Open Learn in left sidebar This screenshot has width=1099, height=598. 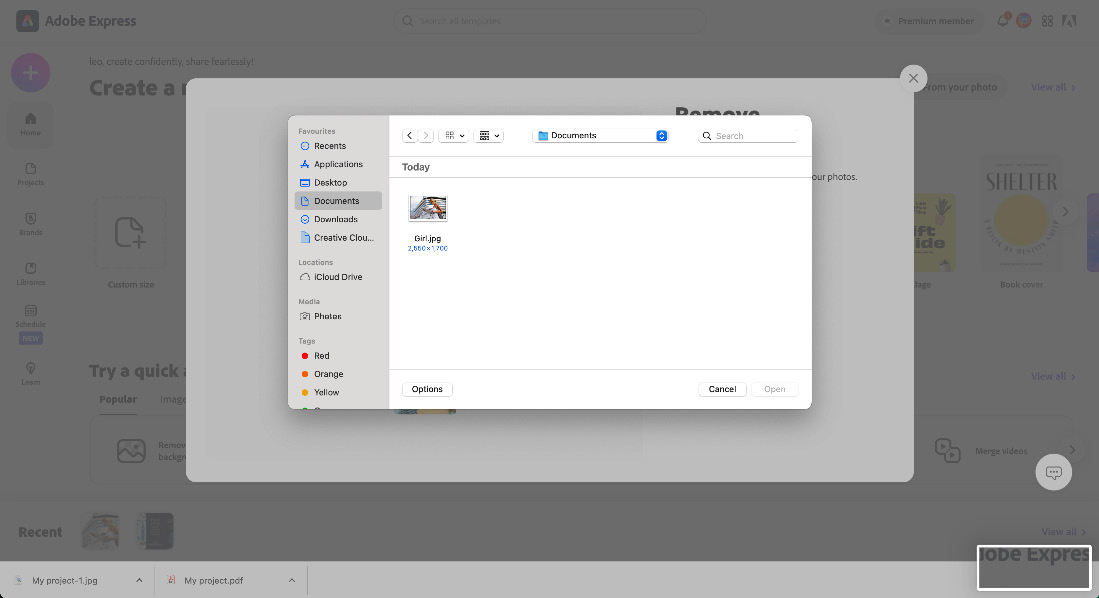(30, 374)
